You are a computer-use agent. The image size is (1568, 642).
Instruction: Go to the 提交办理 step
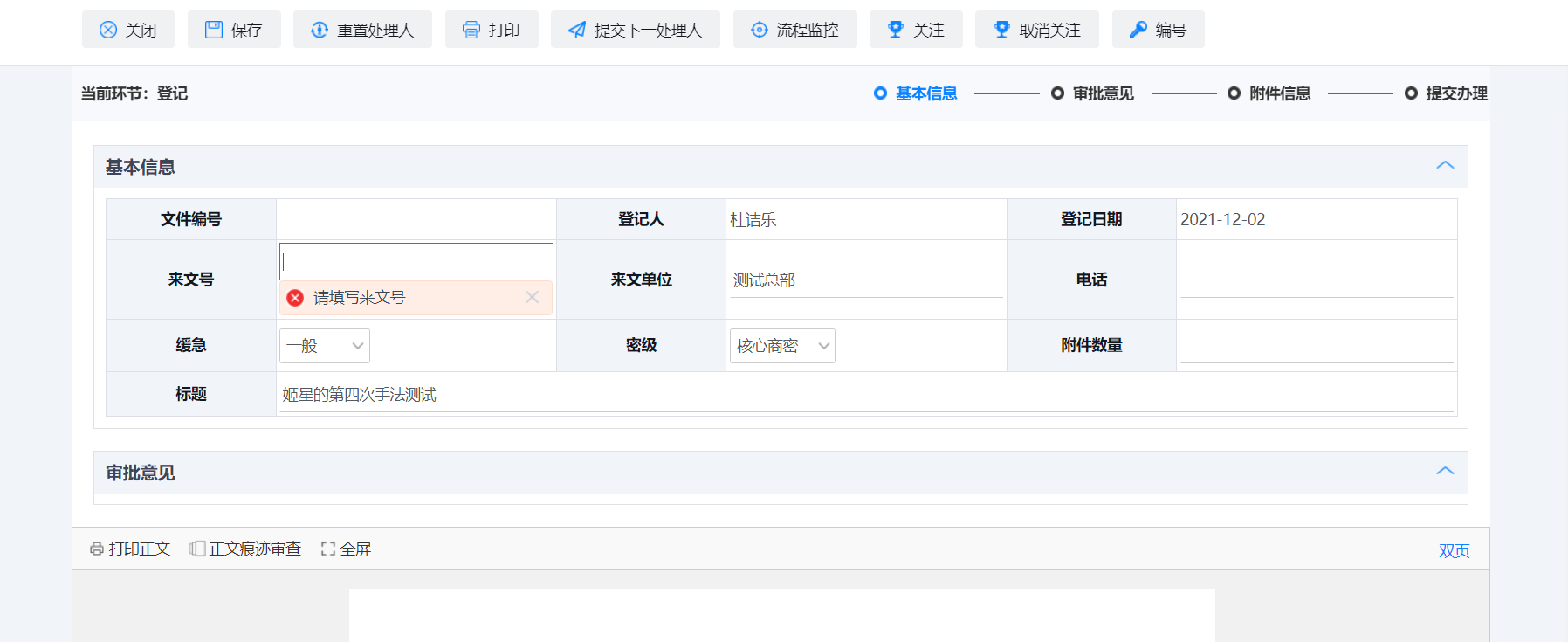(x=1447, y=93)
